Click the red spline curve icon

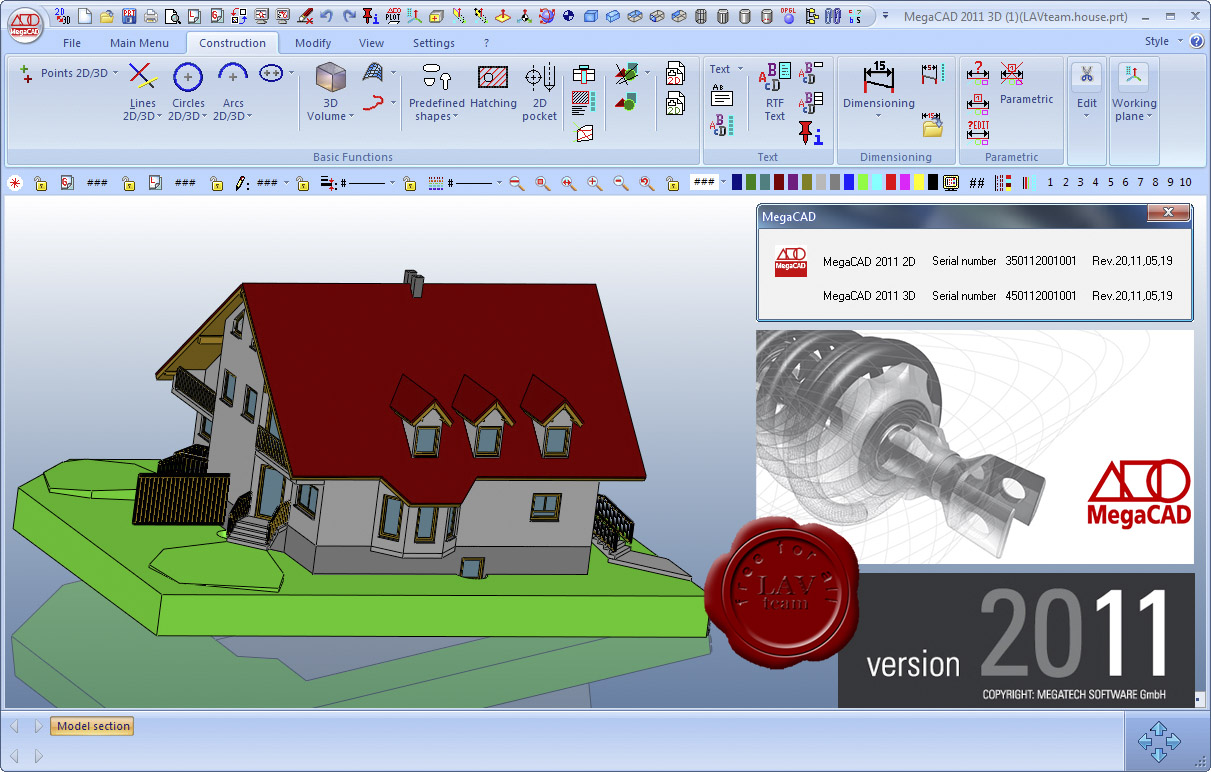374,101
